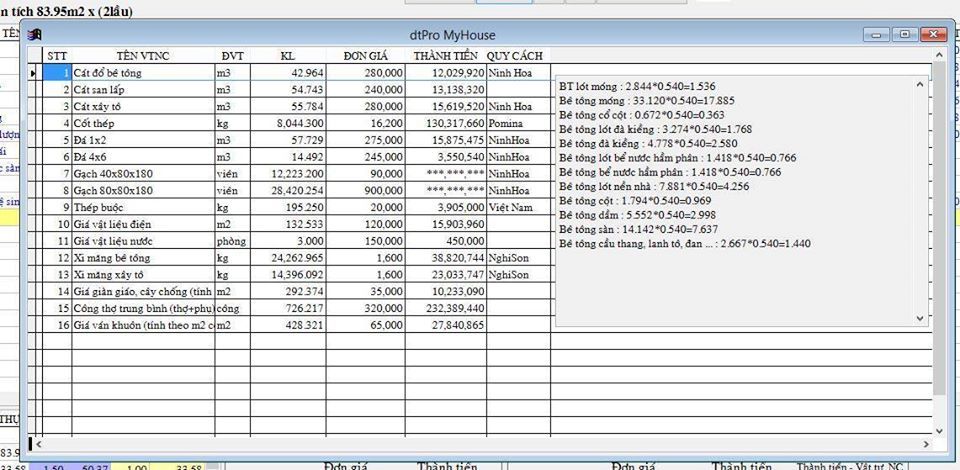960x470 pixels.
Task: Select the row indicator arrow for row 1
Action: coord(34,73)
